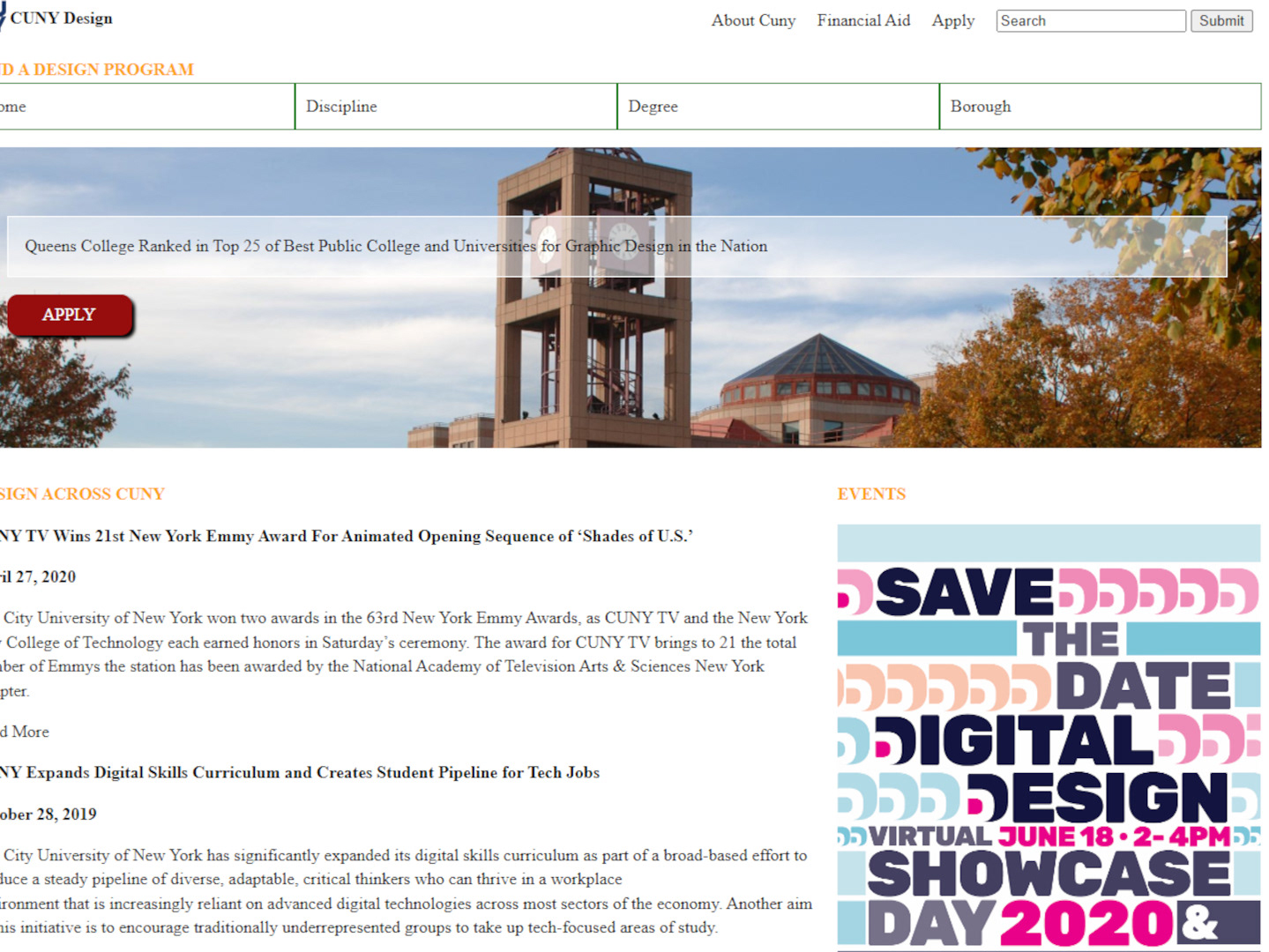Screen dimensions: 1269x952
Task: Open the Save the Date event poster
Action: coord(1049,736)
